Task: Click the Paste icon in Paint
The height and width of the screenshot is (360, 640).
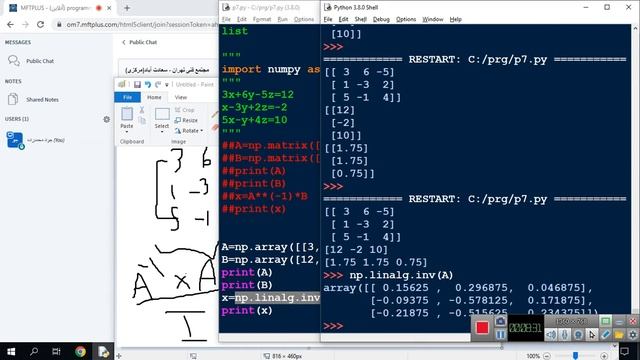Action: [x=127, y=114]
